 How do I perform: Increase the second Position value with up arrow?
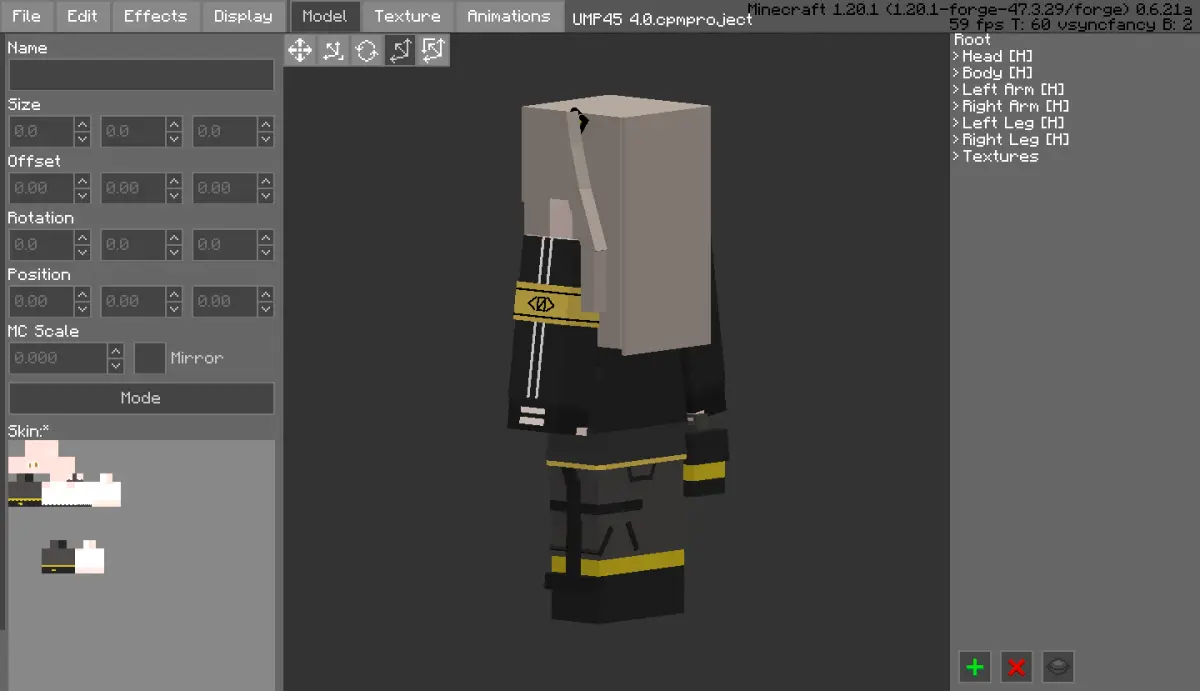point(174,294)
